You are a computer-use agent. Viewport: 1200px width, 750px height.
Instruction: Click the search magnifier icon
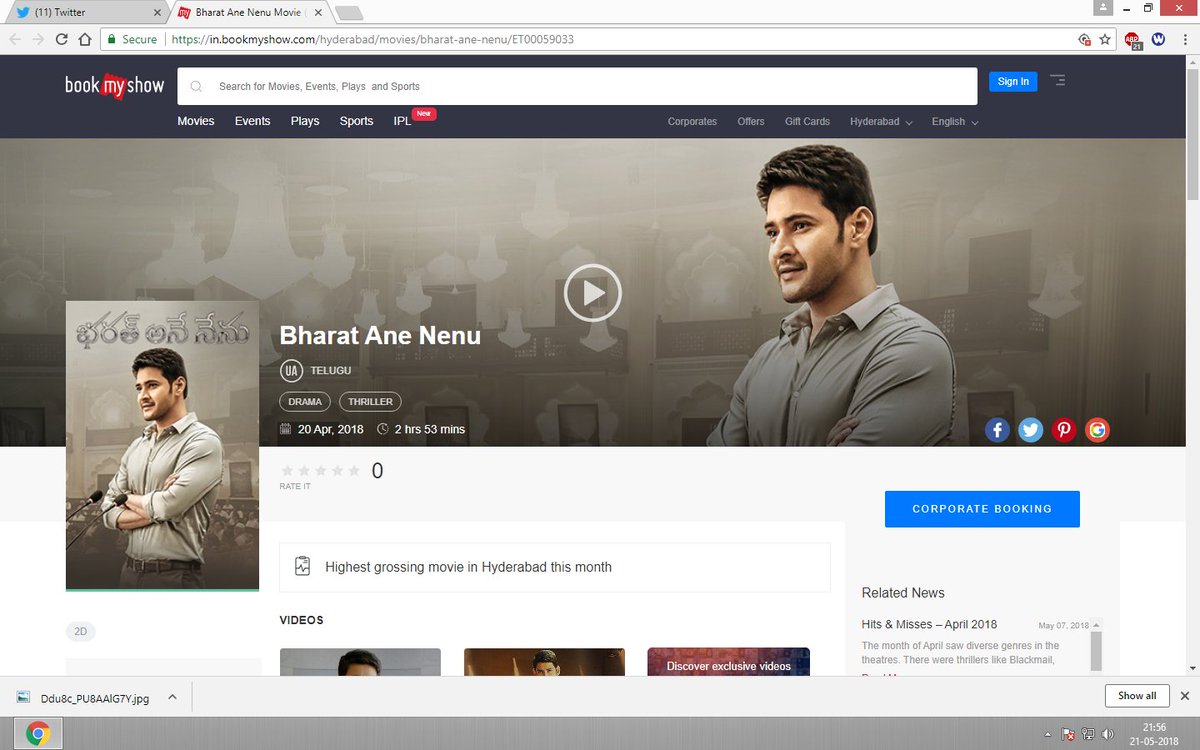point(196,87)
